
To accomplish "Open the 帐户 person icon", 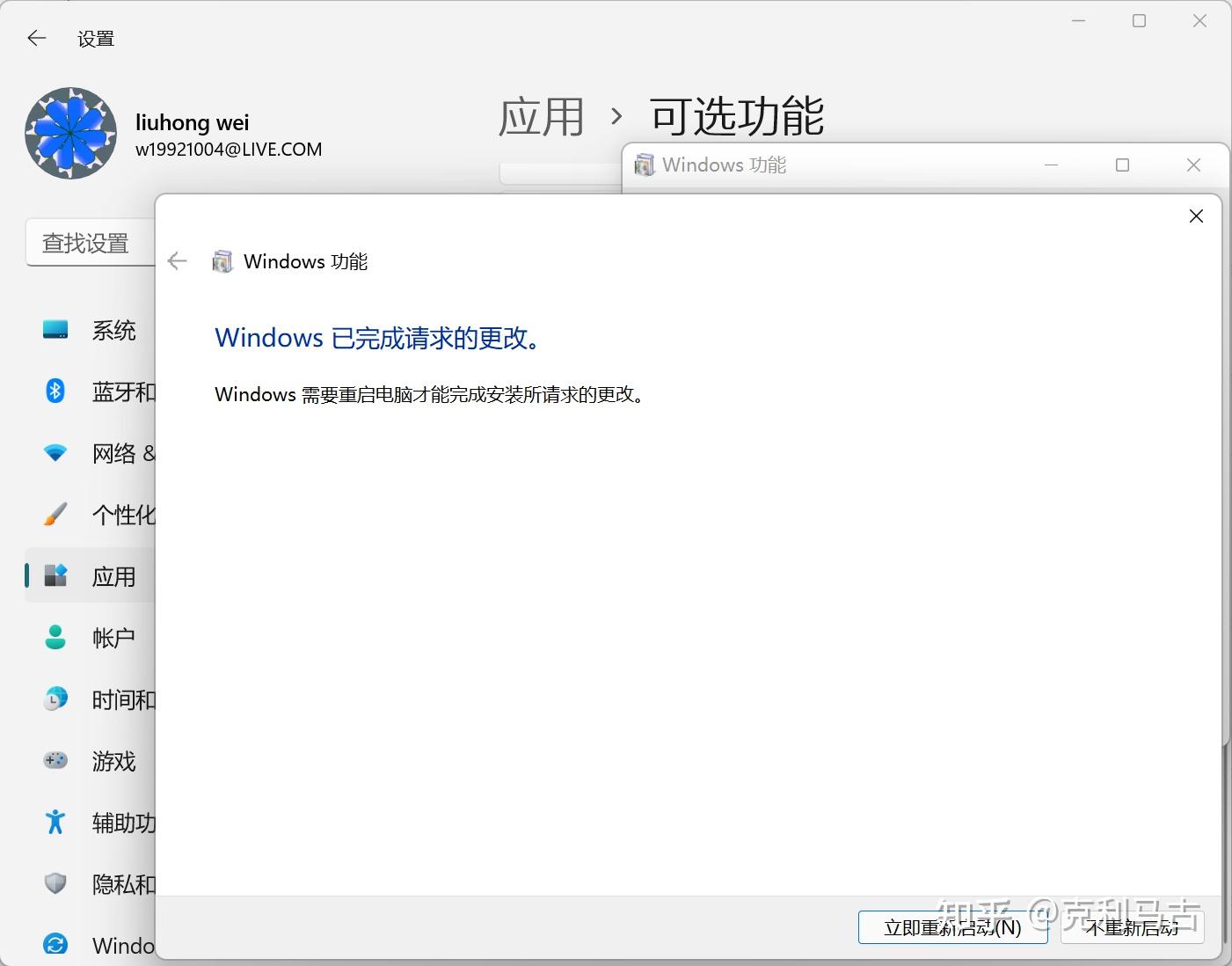I will pyautogui.click(x=55, y=637).
